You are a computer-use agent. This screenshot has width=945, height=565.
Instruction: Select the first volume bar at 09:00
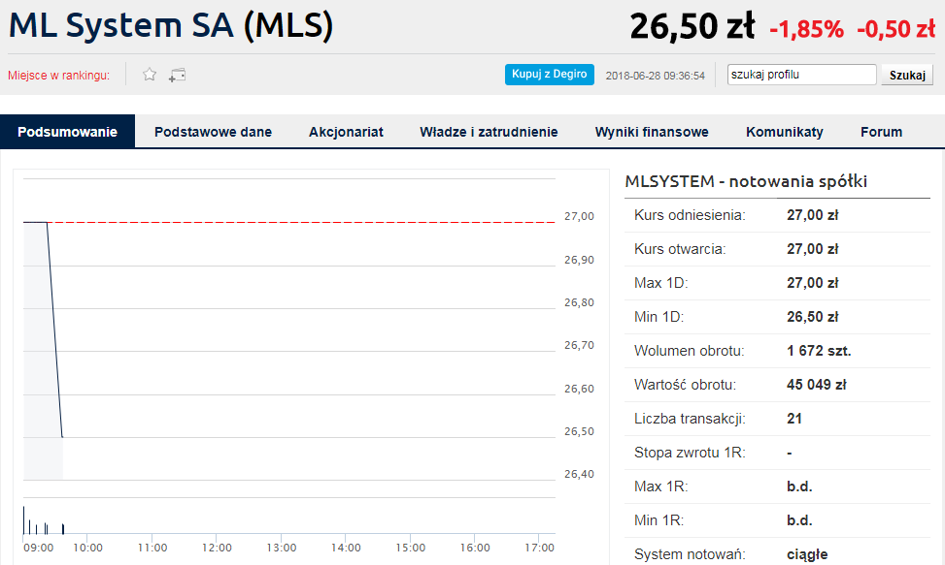(24, 520)
